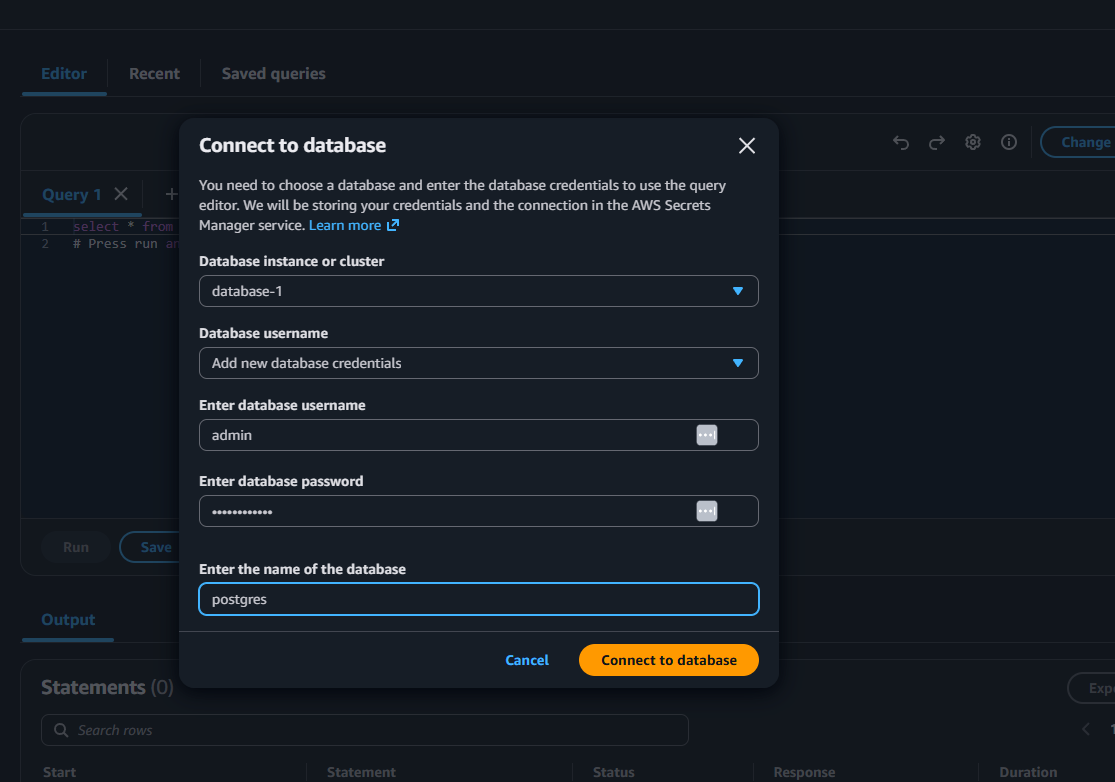Click the Statement column header
Screen dimensions: 1115x782
[x=361, y=772]
